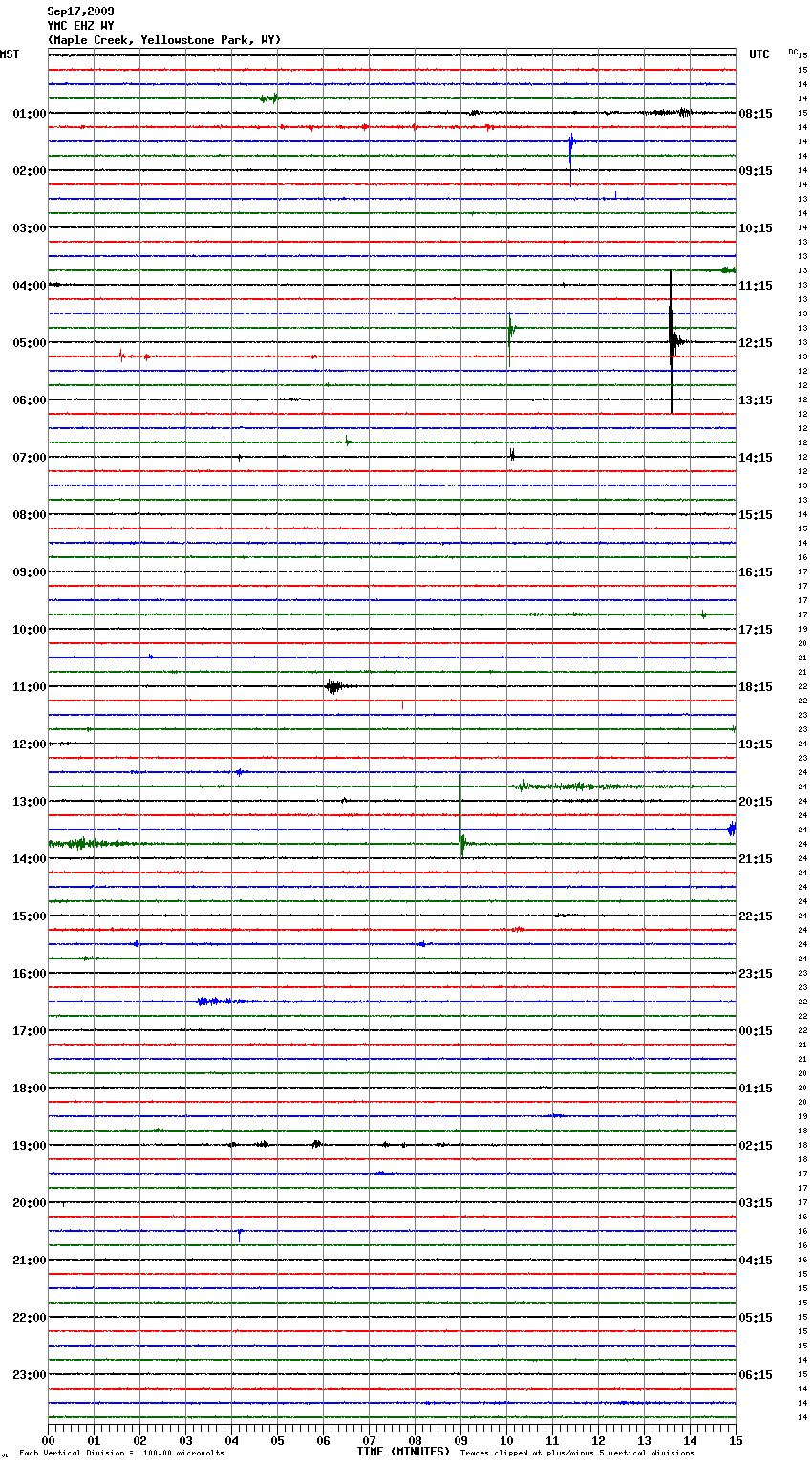Select the 07:00 MST hour label
This screenshot has height=1466, width=812.
coord(30,458)
